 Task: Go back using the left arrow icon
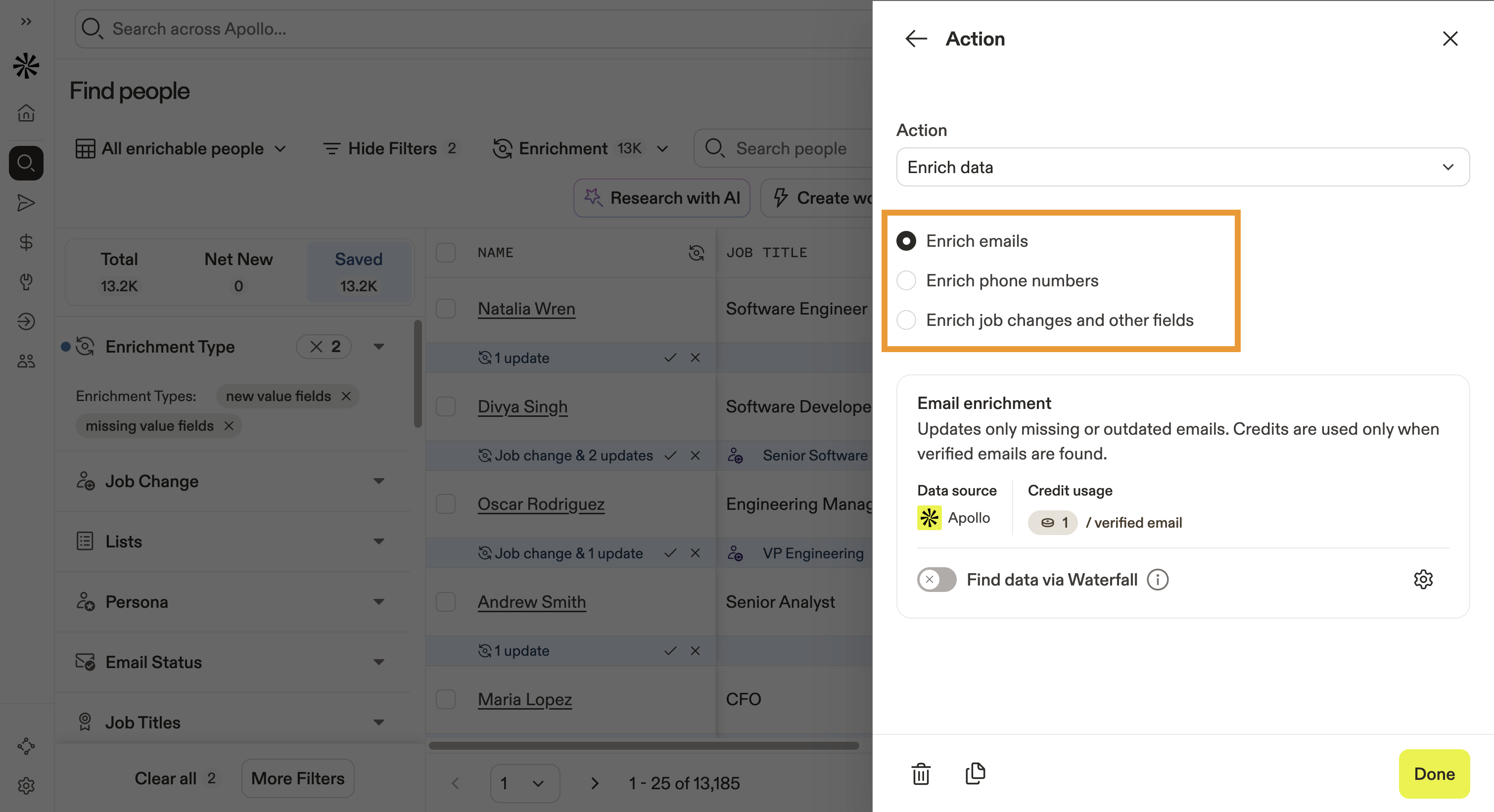coord(916,39)
